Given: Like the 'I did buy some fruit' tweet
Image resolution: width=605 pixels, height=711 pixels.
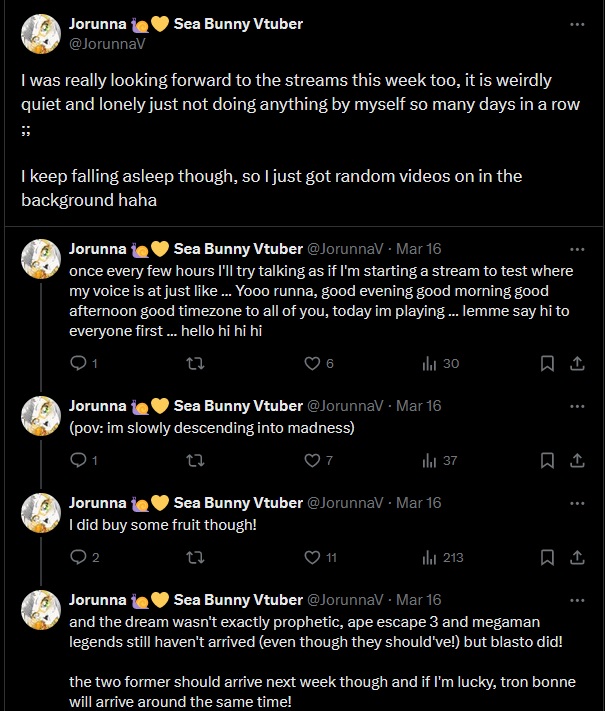Looking at the screenshot, I should click(312, 557).
